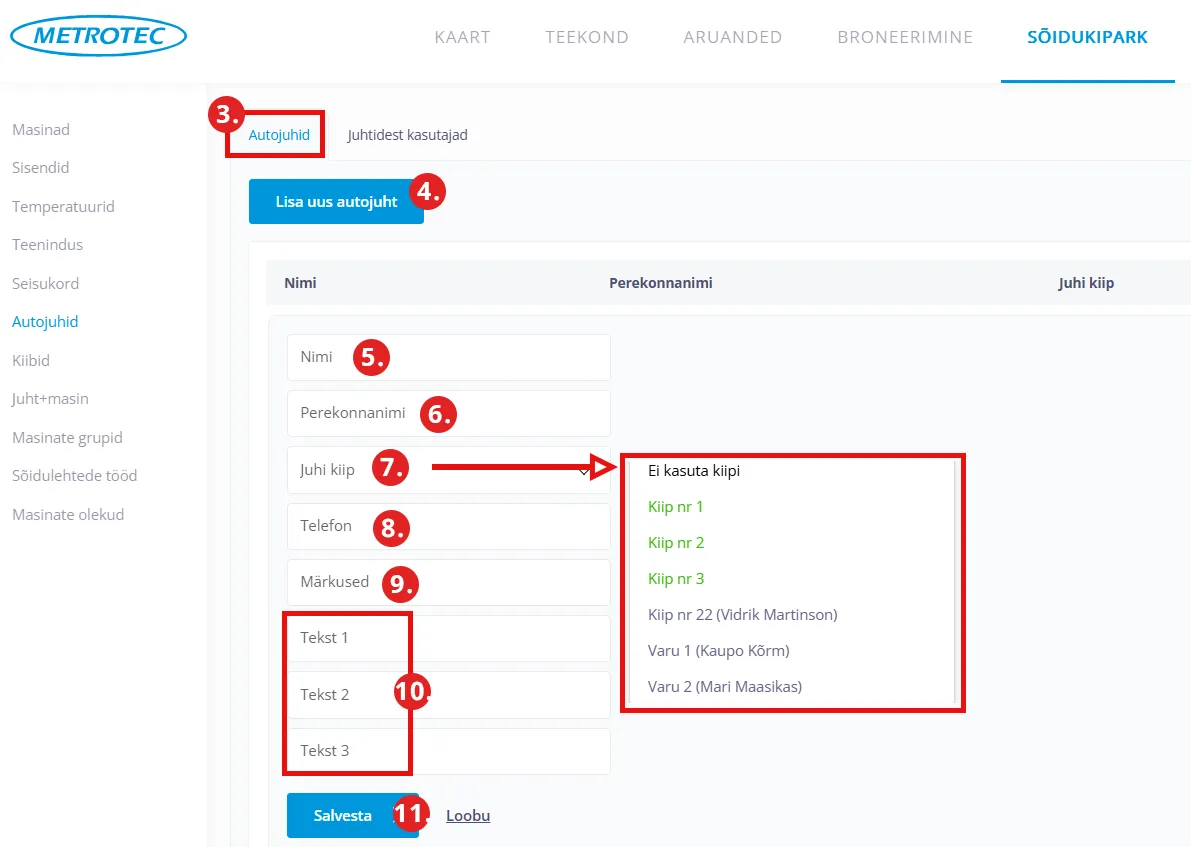Navigate to Kiibid in sidebar
This screenshot has height=847, width=1191.
31,360
